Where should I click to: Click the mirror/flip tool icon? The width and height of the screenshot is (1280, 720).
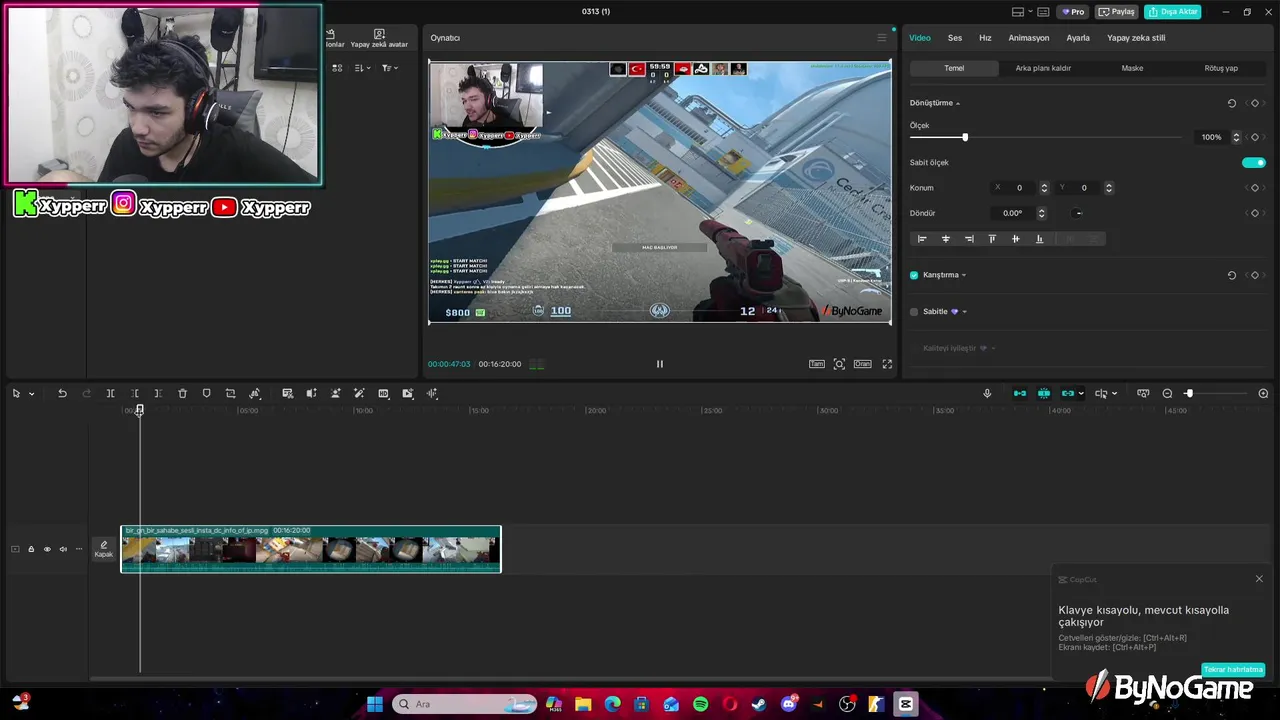coord(255,393)
